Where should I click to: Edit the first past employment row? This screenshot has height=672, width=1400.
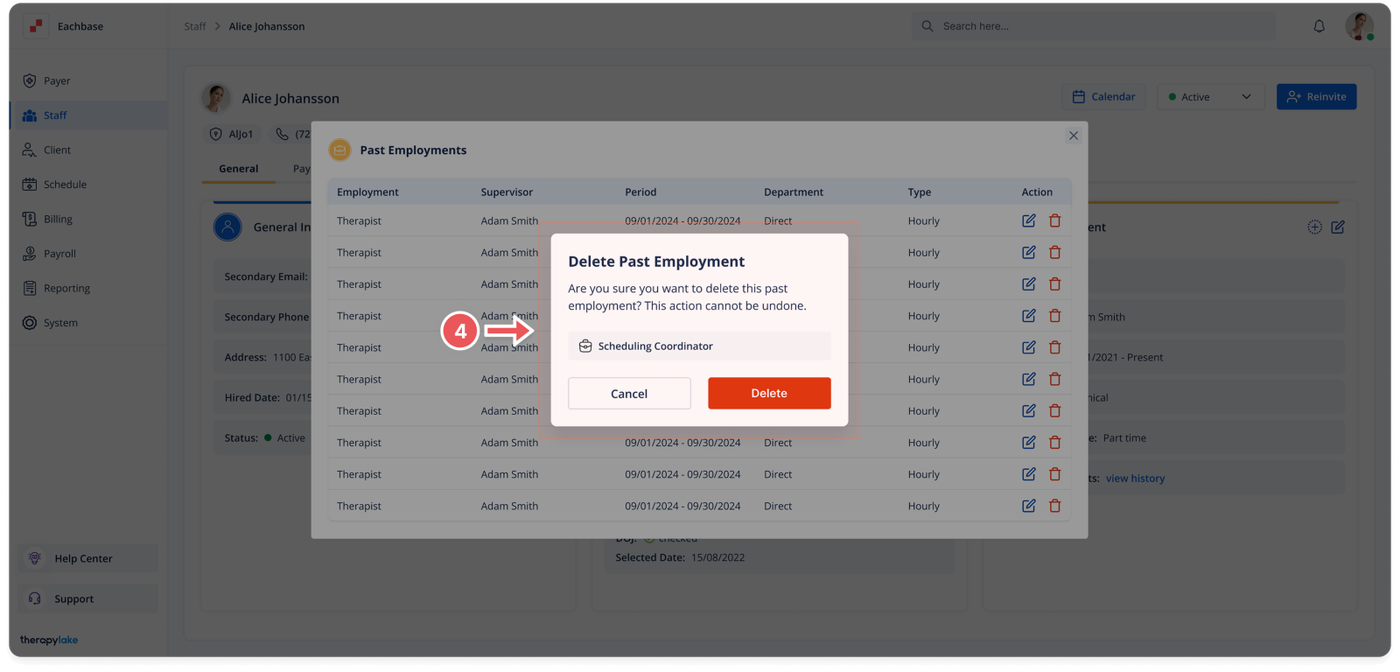[x=1029, y=220]
